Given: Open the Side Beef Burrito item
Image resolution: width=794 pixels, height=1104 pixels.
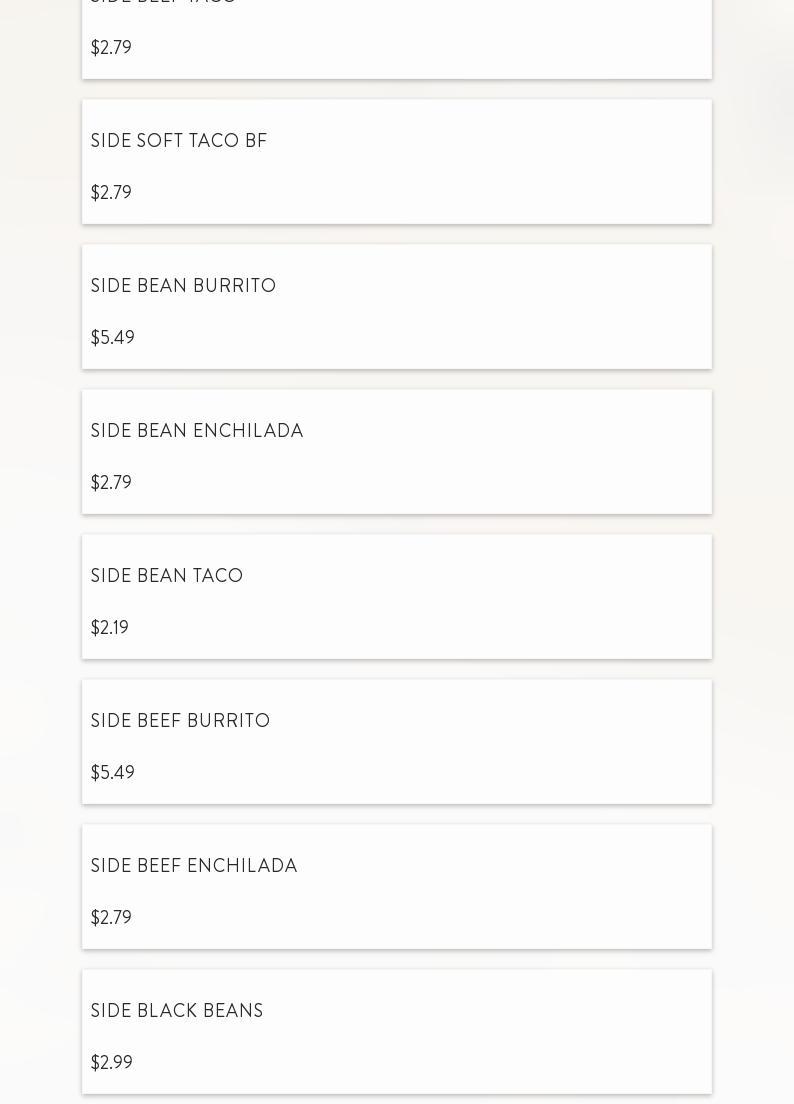Looking at the screenshot, I should 180,722.
